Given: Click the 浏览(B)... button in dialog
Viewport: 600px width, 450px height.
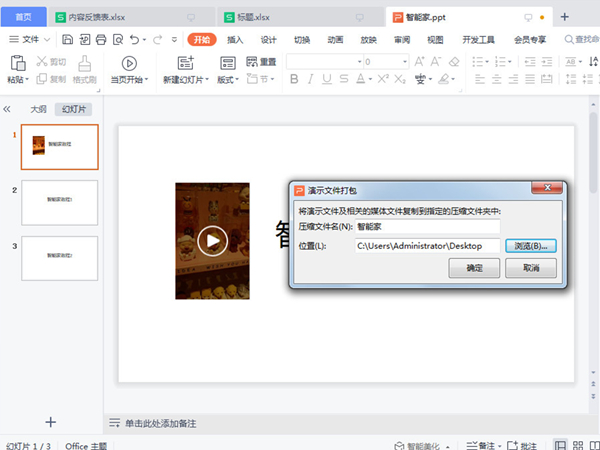Looking at the screenshot, I should 530,246.
